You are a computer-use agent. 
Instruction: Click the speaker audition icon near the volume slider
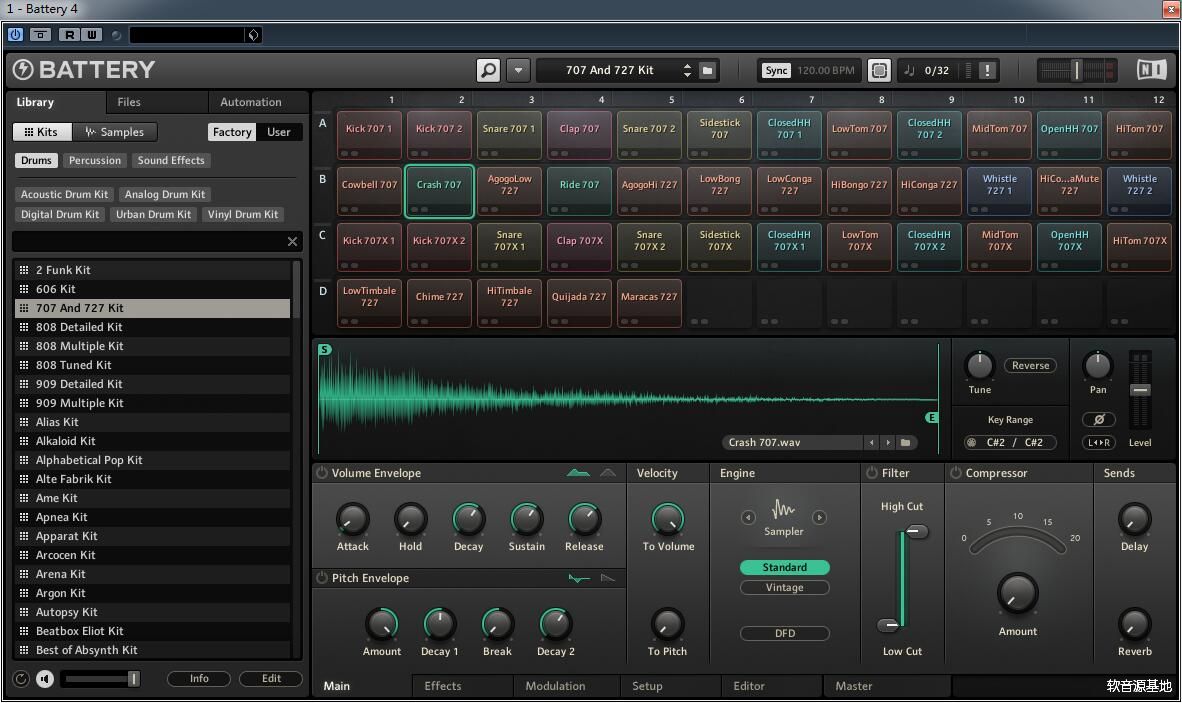(x=44, y=678)
